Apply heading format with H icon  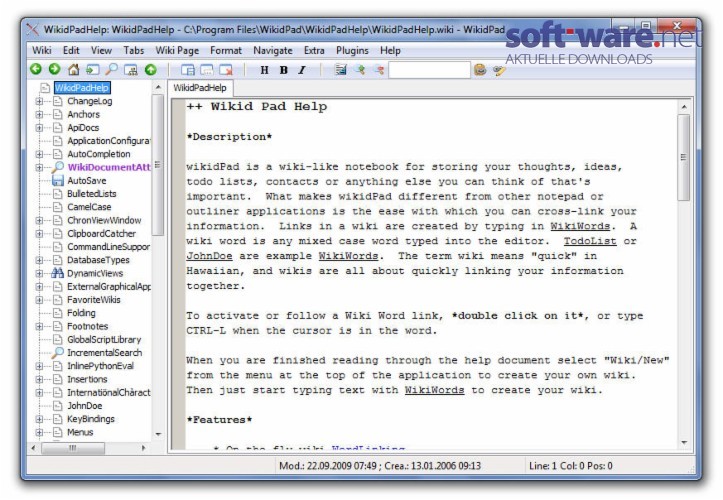tap(264, 70)
